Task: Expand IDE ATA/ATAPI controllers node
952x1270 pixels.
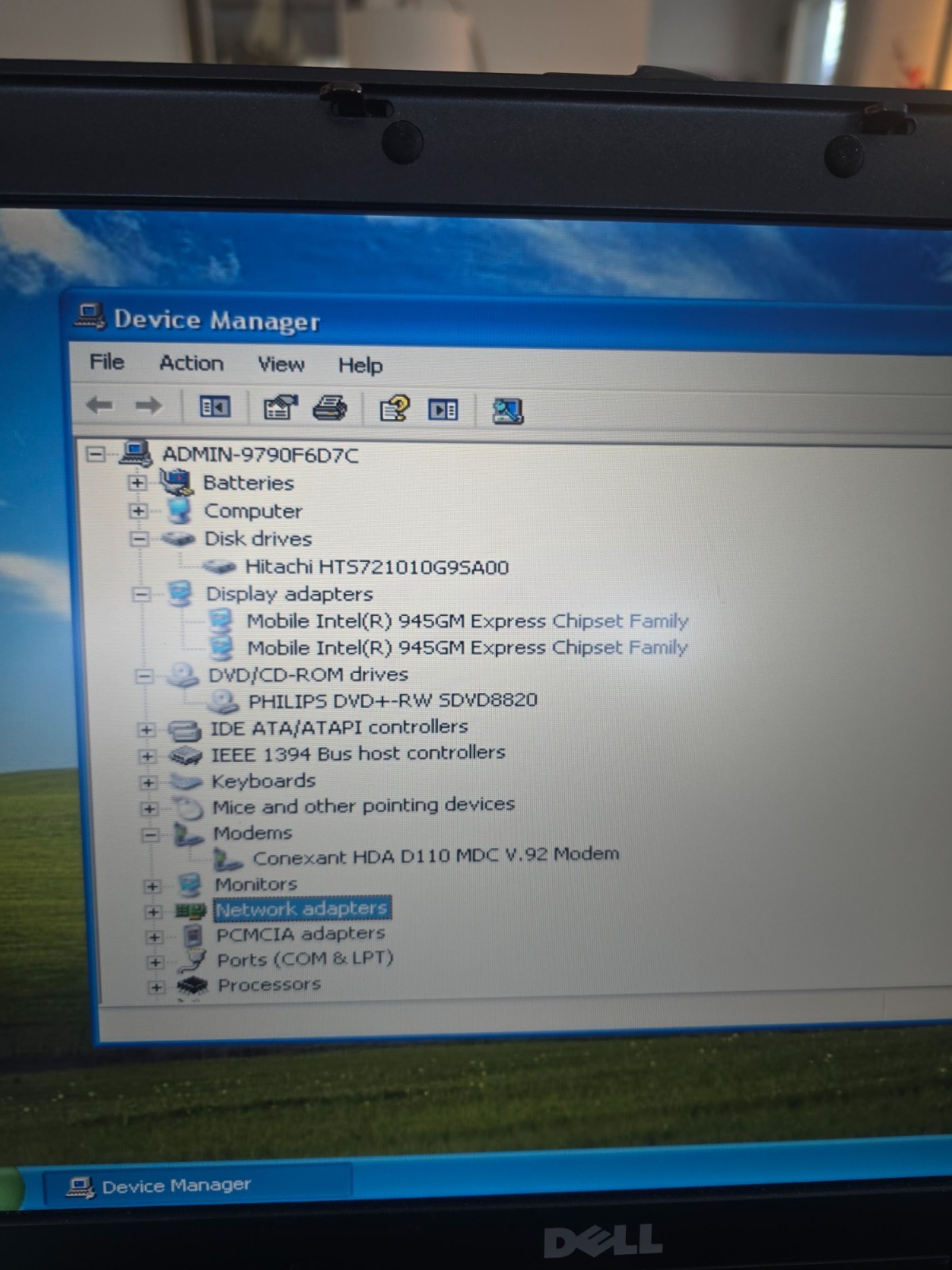Action: click(x=146, y=729)
